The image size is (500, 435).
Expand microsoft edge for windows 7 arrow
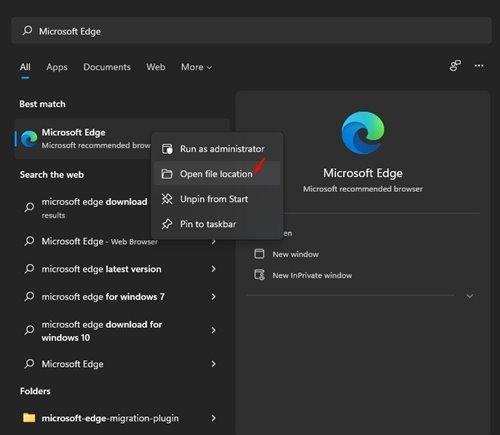(x=213, y=296)
